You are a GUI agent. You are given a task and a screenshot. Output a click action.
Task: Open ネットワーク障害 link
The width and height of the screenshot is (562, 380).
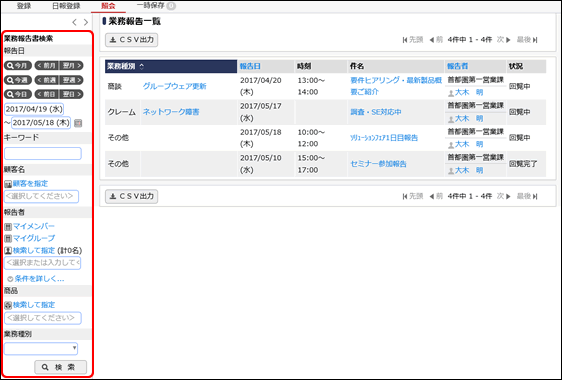click(x=171, y=112)
